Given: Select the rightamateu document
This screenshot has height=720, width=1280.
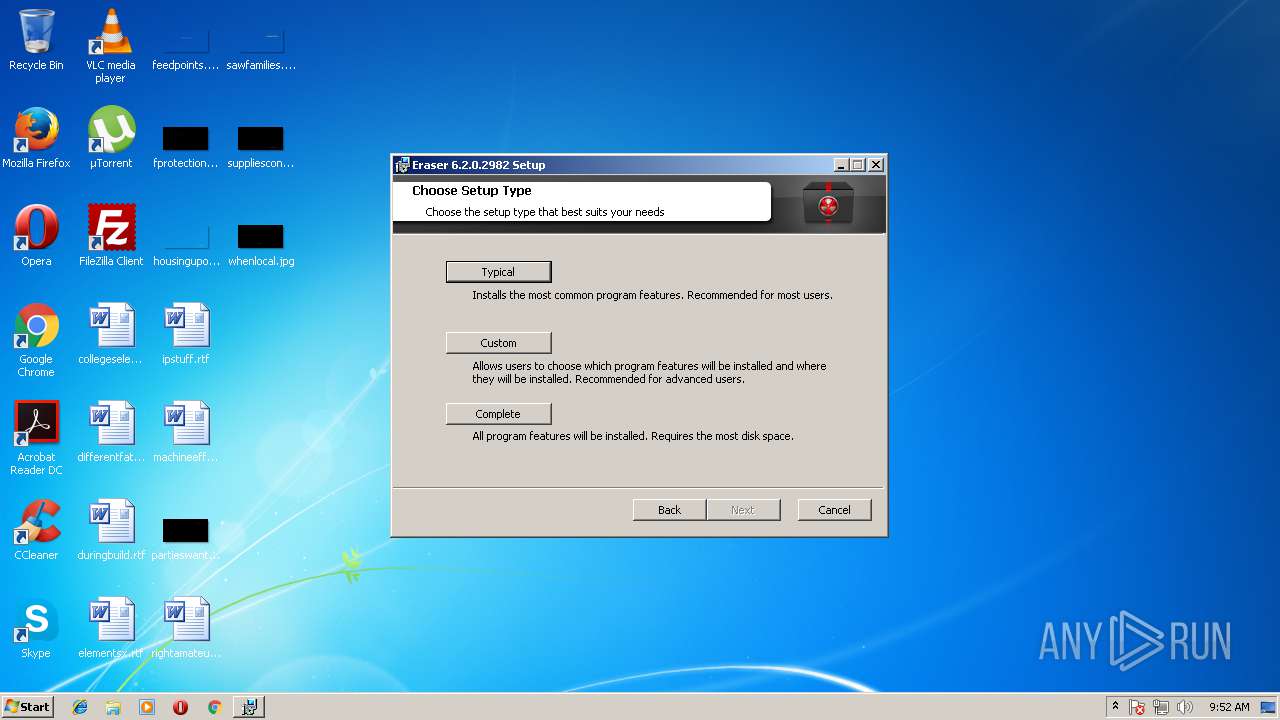Looking at the screenshot, I should pos(186,628).
